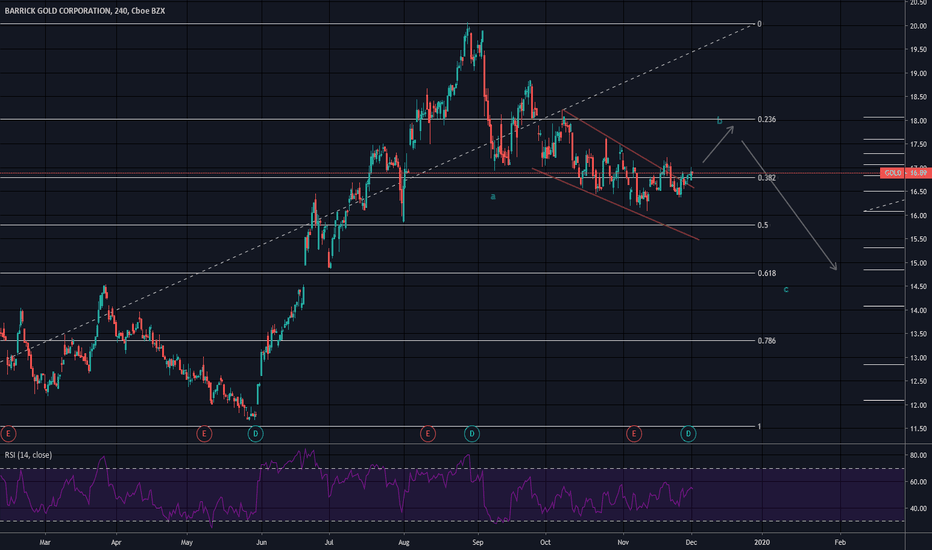
Task: Click the Mar label on time axis
Action: pyautogui.click(x=45, y=542)
